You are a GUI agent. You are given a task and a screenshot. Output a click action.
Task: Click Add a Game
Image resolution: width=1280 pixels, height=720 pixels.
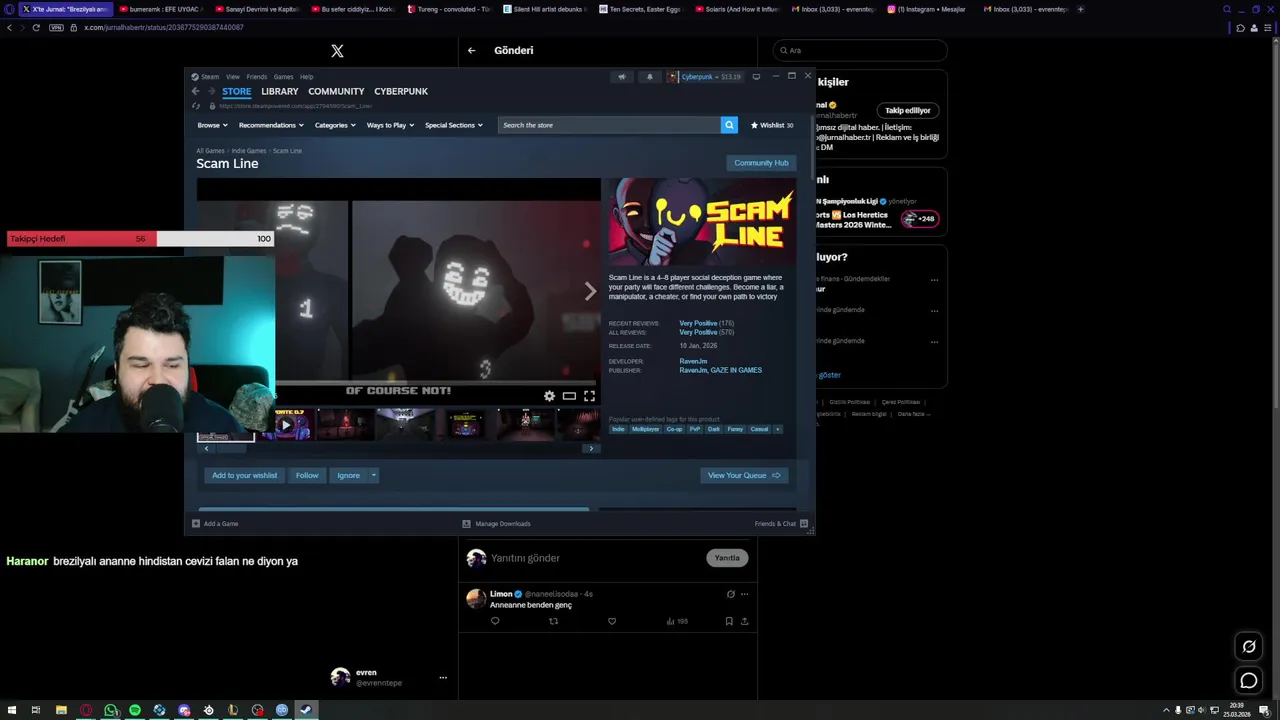(215, 523)
